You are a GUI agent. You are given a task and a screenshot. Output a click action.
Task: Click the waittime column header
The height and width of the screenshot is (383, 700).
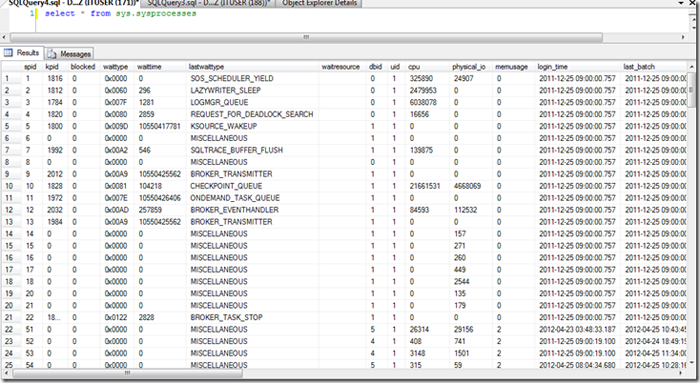161,67
